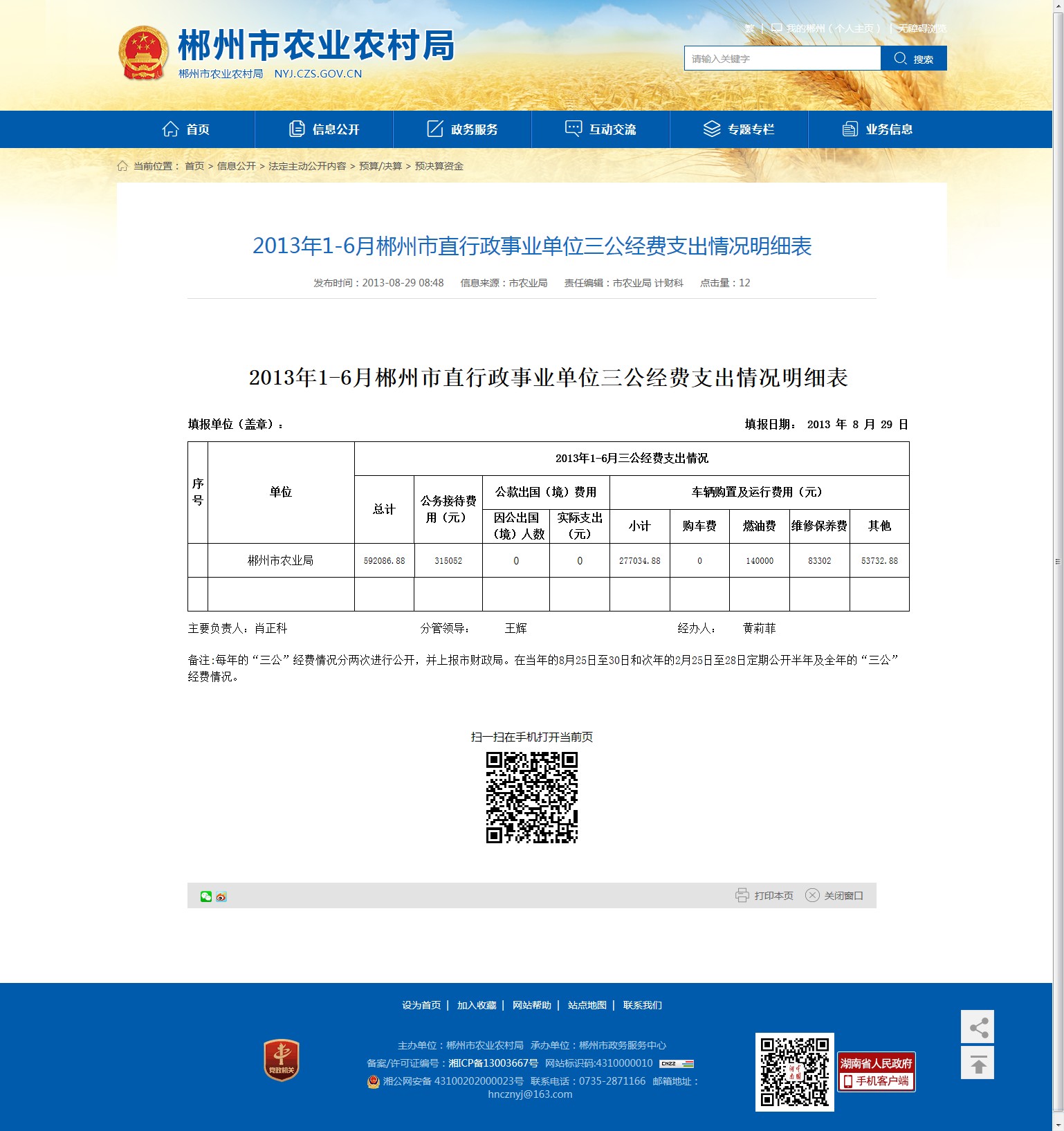The width and height of the screenshot is (1064, 1131).
Task: Open the 互动交流 menu item
Action: [601, 129]
